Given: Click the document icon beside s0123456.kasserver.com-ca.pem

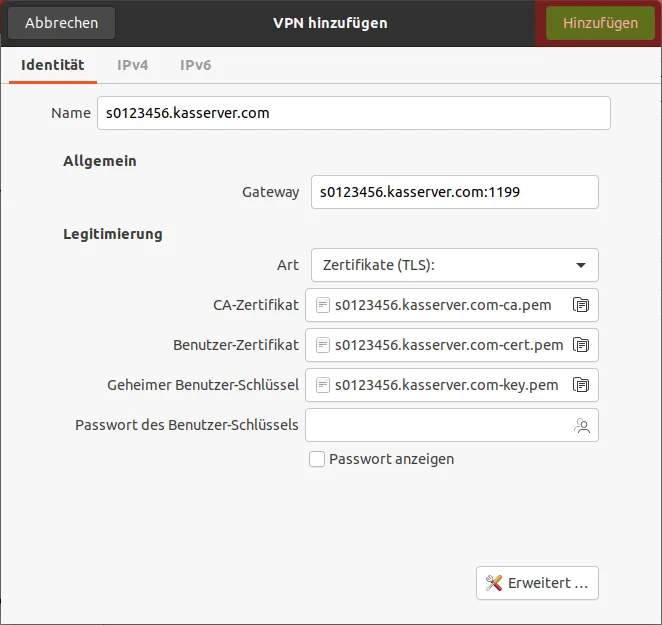Looking at the screenshot, I should [x=323, y=305].
